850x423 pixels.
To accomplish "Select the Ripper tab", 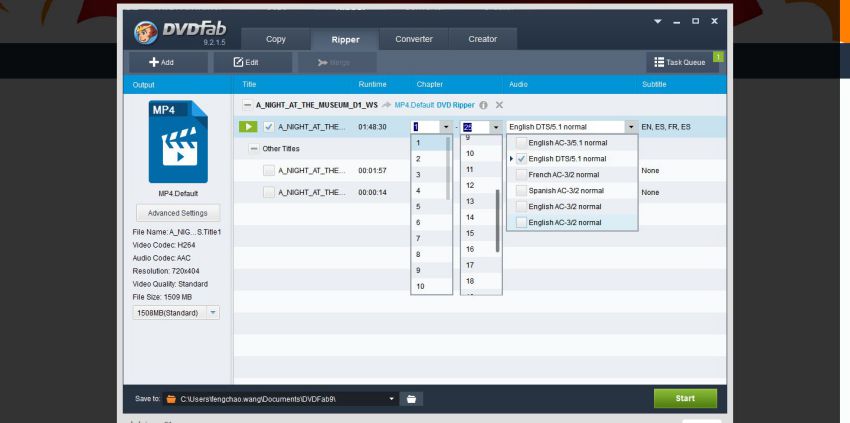I will 345,39.
